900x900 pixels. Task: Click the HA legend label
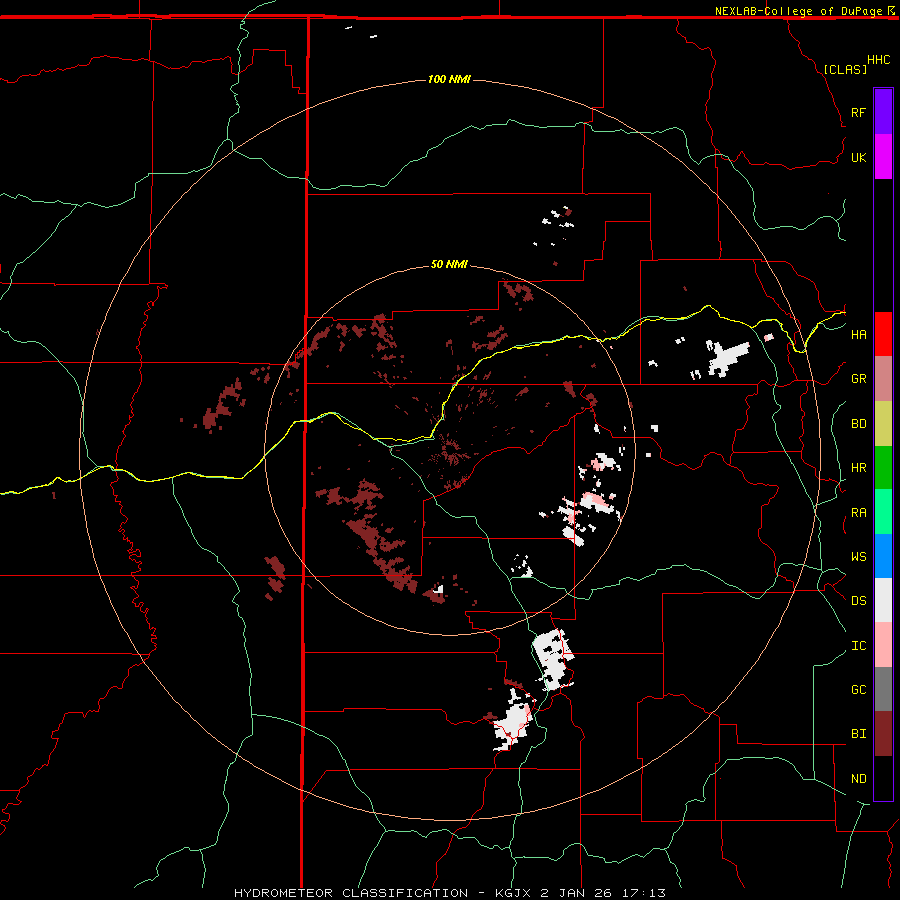(858, 335)
